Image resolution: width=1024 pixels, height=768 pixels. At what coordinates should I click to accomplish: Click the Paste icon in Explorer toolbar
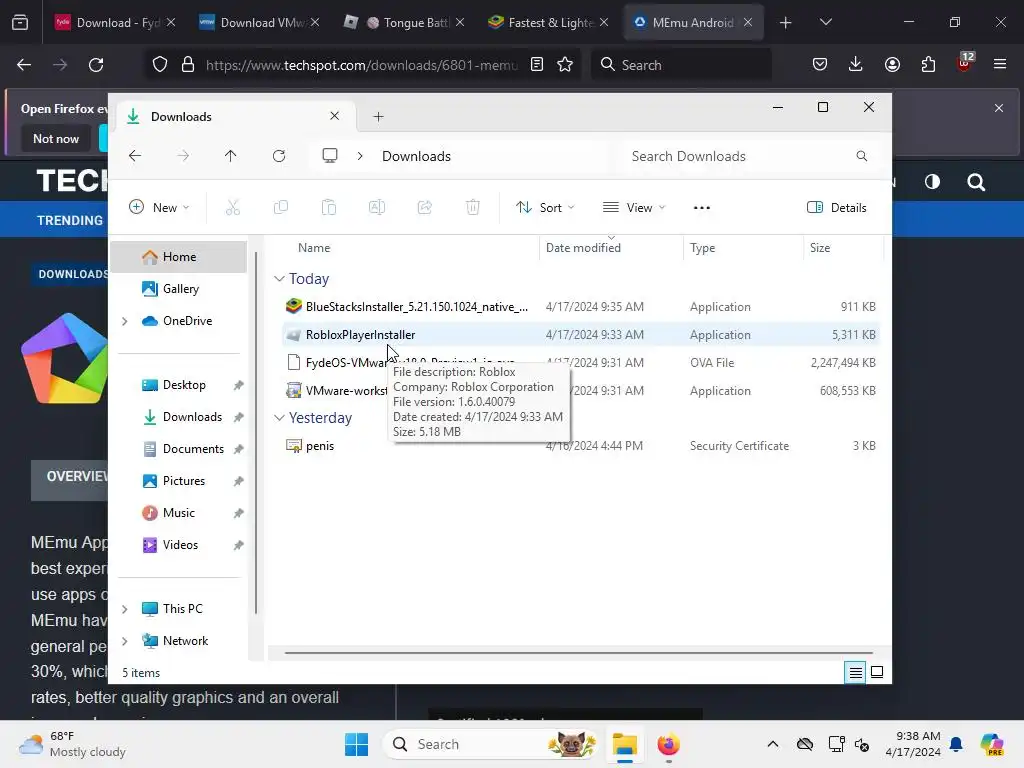(x=328, y=208)
